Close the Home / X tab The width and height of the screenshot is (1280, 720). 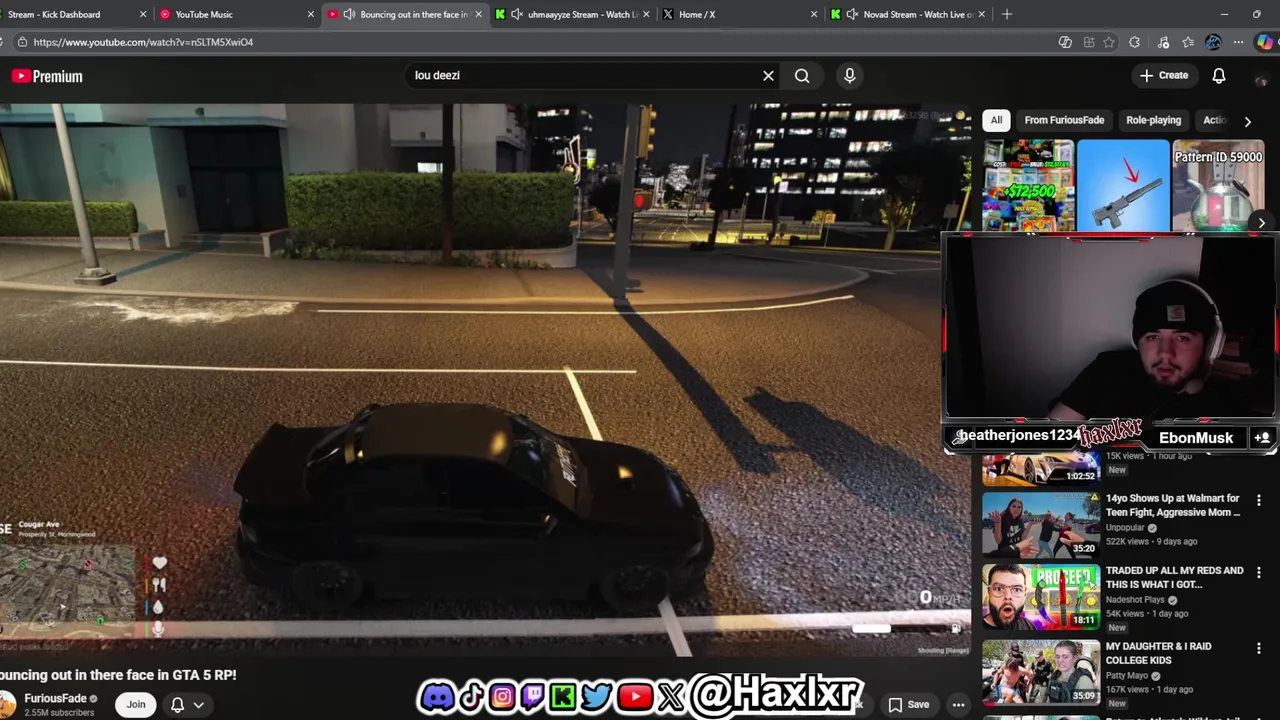[814, 14]
